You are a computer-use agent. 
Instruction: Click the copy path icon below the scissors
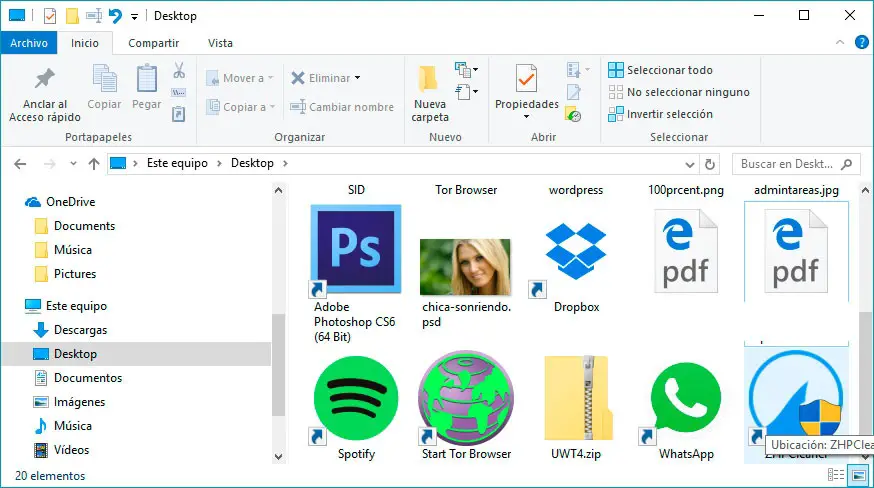(x=178, y=93)
